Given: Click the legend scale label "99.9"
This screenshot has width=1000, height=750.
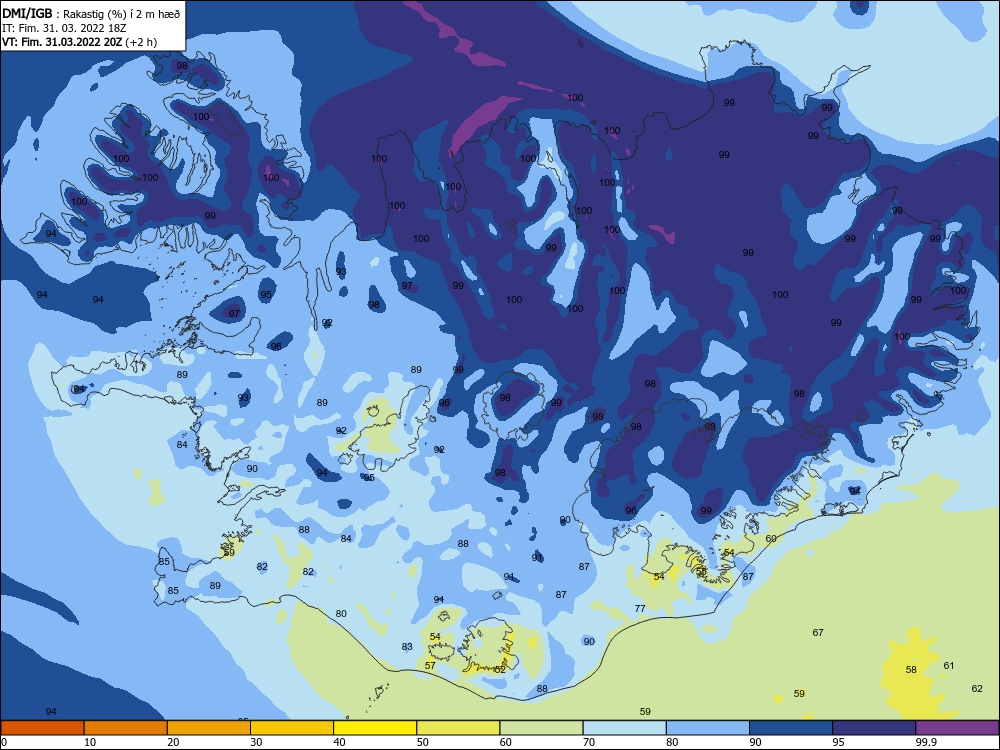Looking at the screenshot, I should pyautogui.click(x=926, y=742).
